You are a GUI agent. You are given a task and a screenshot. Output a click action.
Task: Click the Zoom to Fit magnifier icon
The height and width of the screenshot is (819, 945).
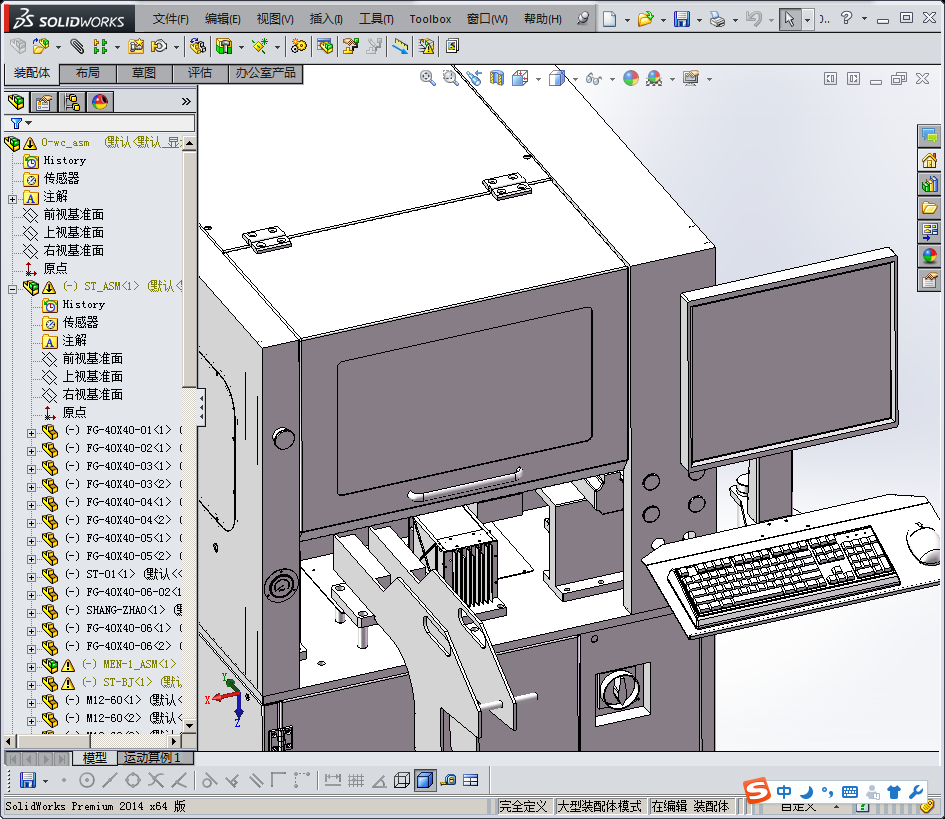coord(428,78)
